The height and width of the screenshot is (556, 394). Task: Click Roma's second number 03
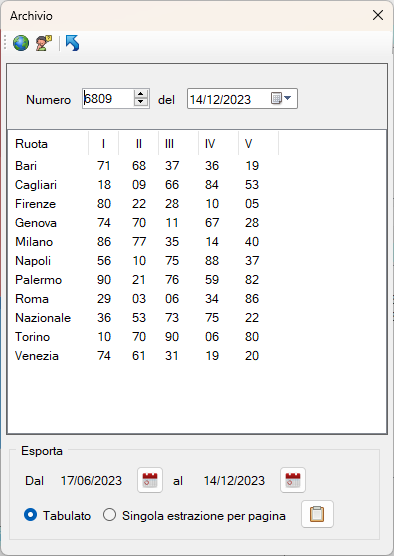click(x=139, y=299)
